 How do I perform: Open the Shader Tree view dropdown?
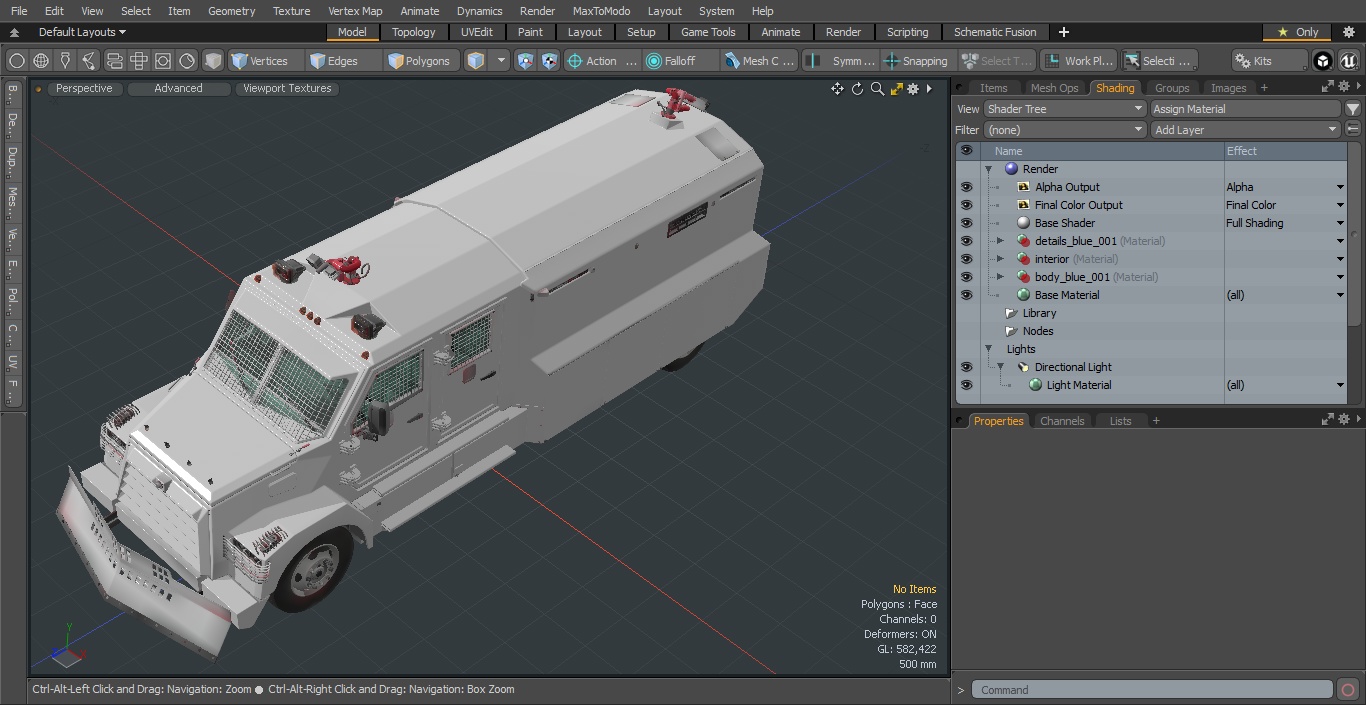[1064, 109]
